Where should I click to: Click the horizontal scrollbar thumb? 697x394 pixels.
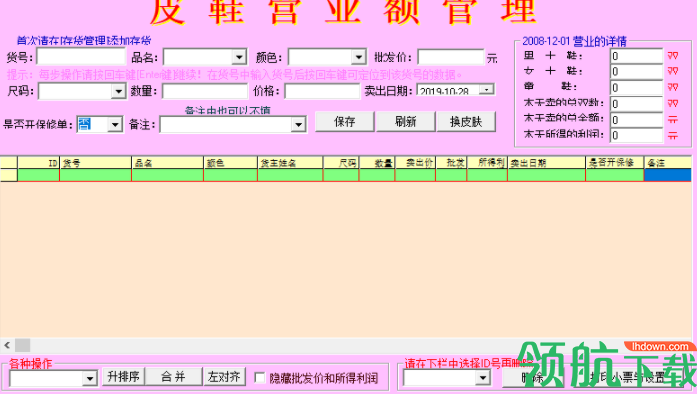(23, 345)
